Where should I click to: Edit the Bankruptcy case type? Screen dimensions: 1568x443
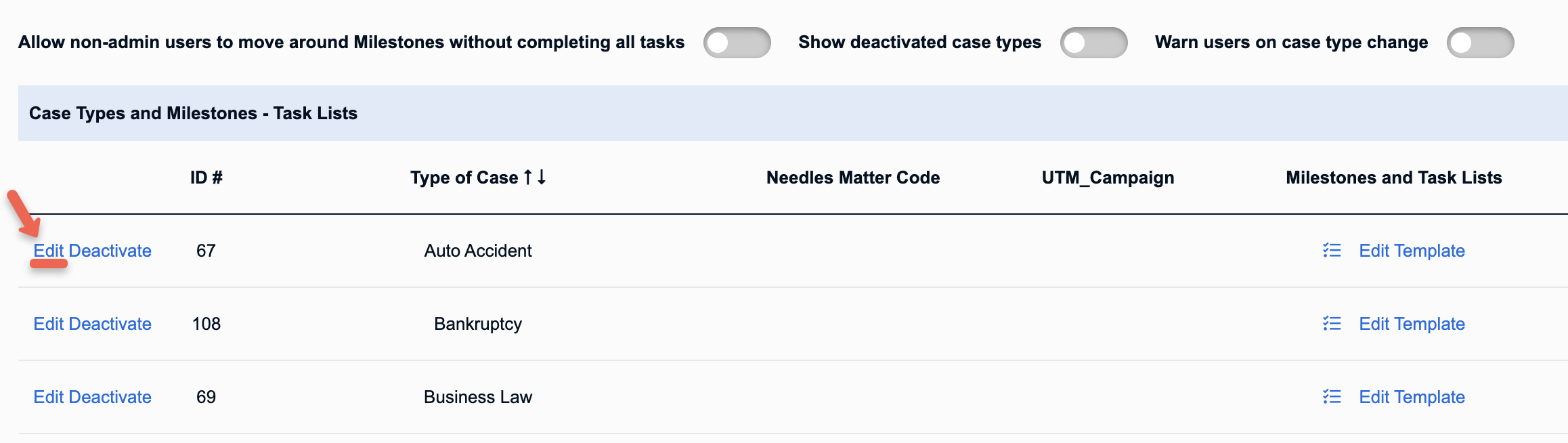[x=49, y=324]
